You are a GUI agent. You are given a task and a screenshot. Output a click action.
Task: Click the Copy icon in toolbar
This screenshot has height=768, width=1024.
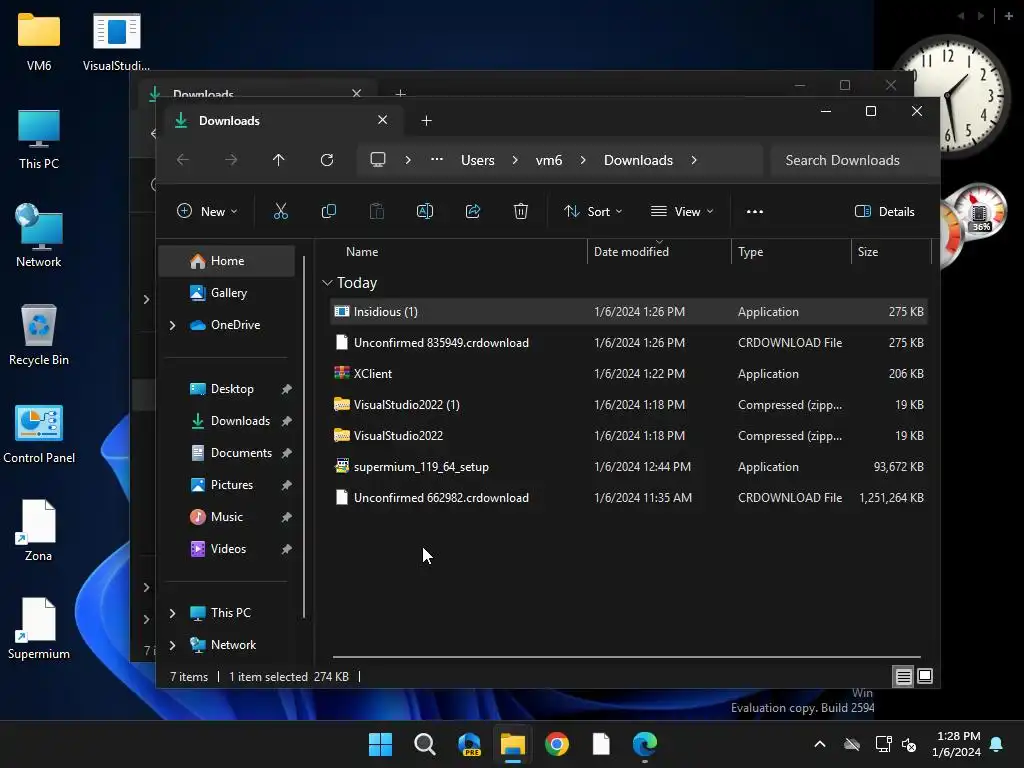[328, 211]
